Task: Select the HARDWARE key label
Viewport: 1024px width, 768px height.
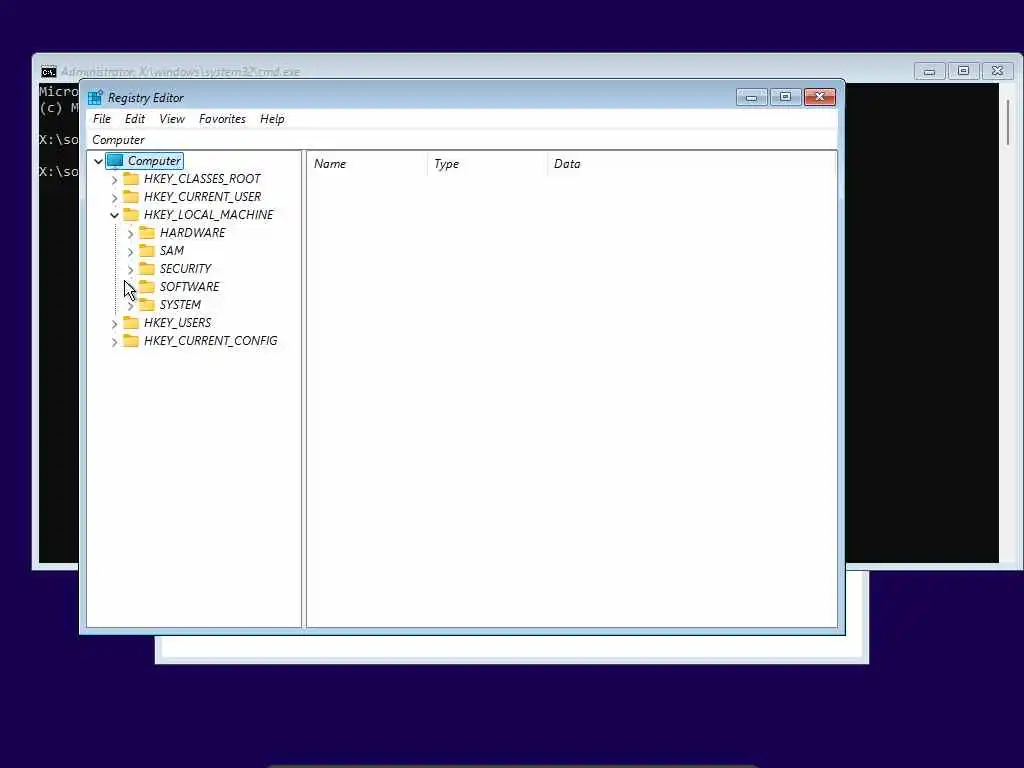Action: [193, 232]
